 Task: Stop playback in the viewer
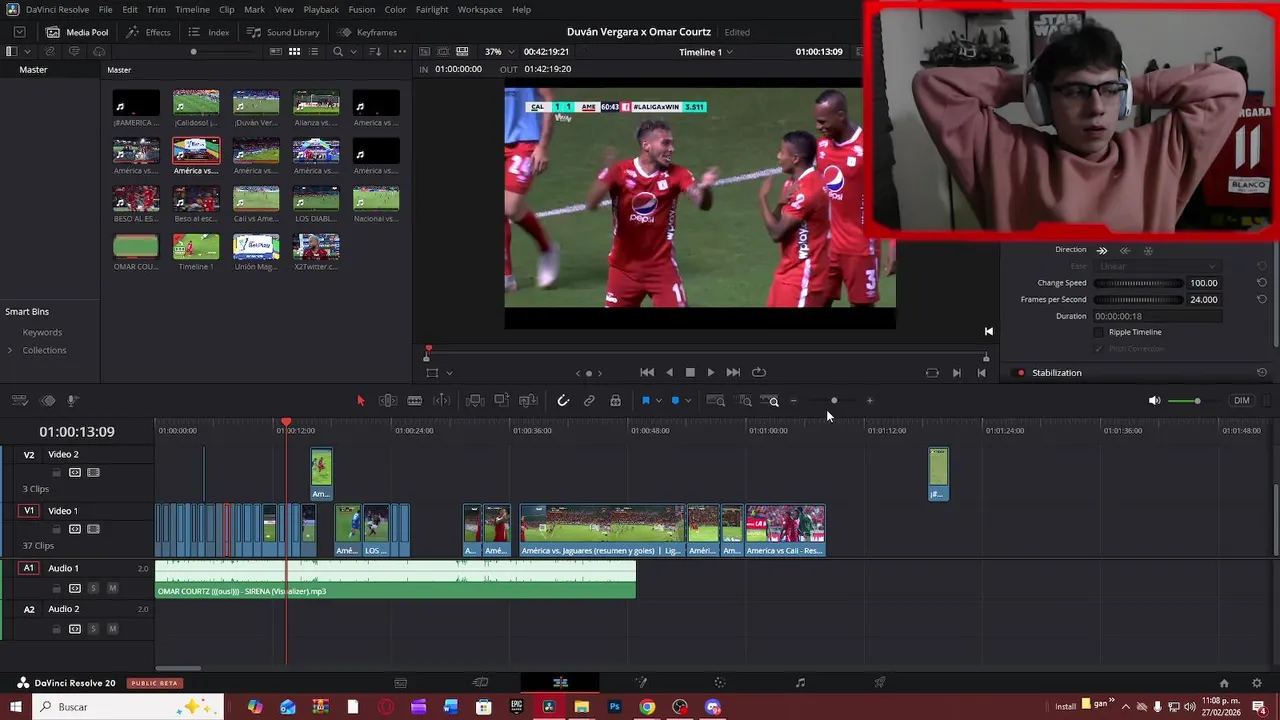click(690, 373)
